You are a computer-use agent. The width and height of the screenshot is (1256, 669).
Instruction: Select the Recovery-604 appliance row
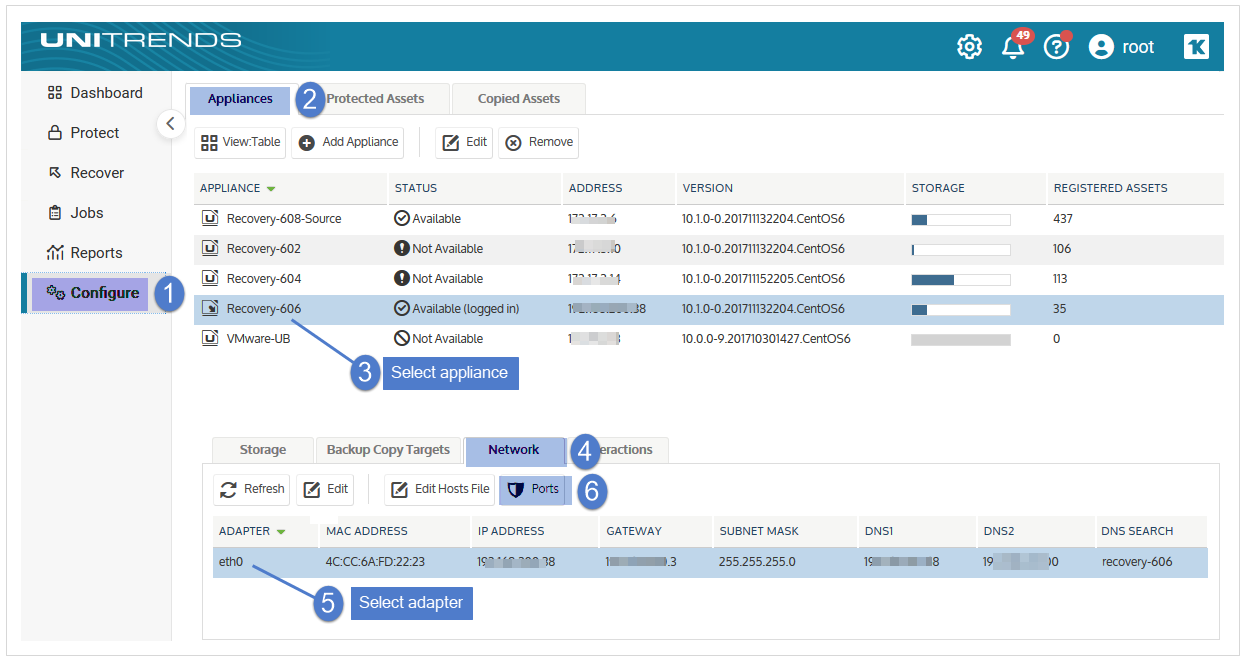click(709, 279)
